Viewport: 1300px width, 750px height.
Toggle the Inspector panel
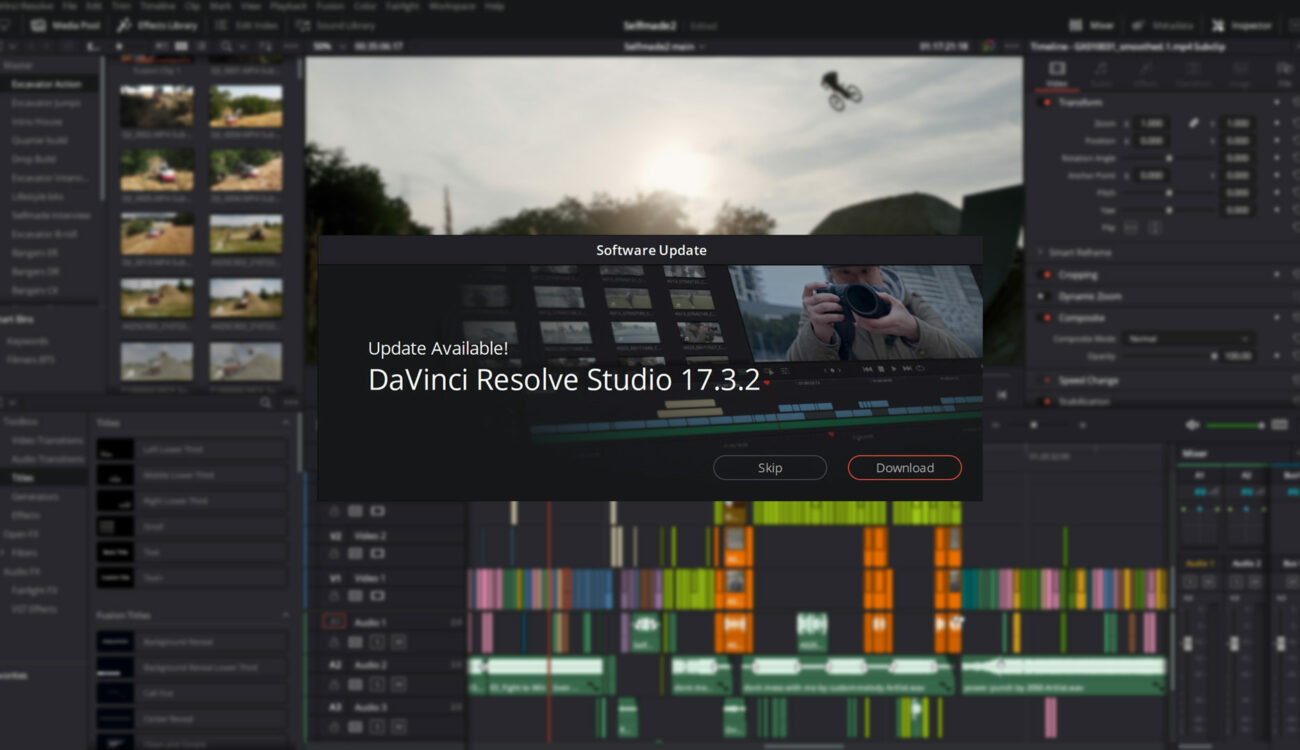click(x=1240, y=25)
